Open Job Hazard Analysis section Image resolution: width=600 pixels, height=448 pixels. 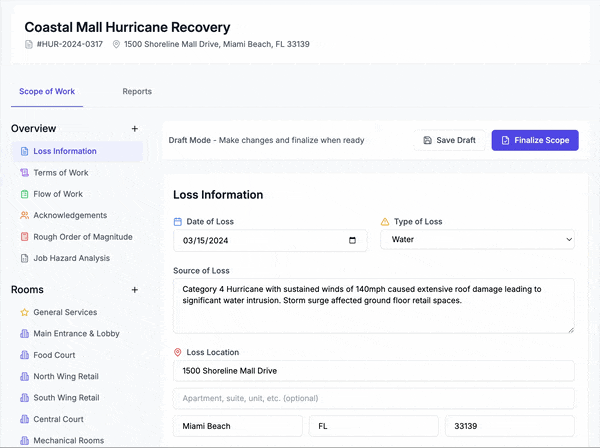coord(72,258)
